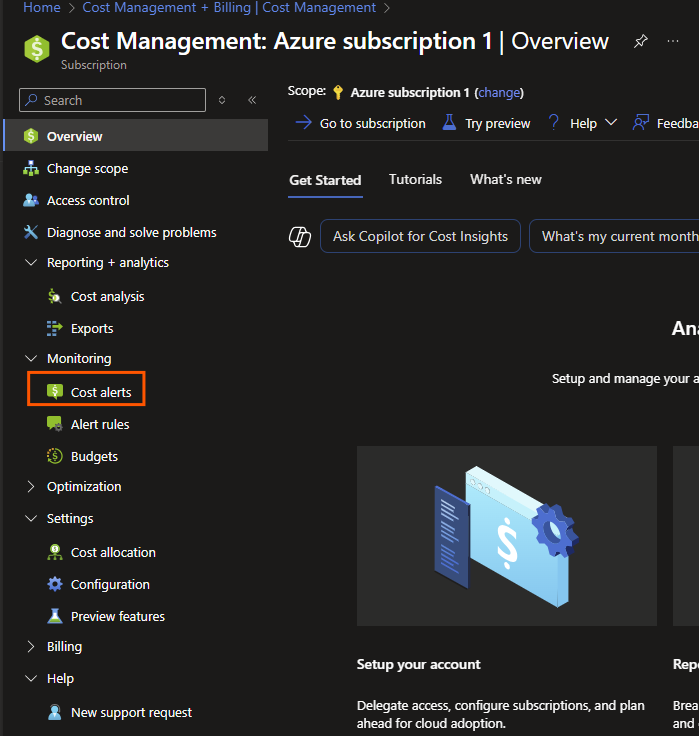
Task: Click Ask Copilot for Cost Insights button
Action: coord(420,236)
